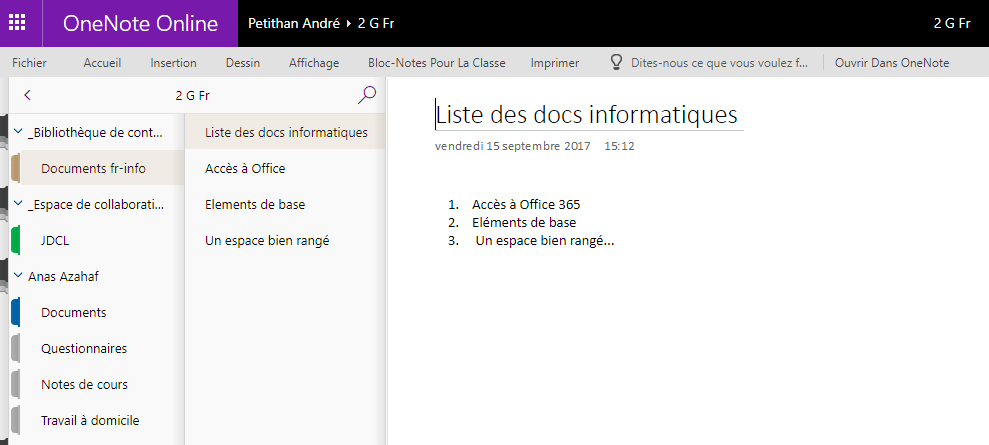Click the OneNote Online brand link
The width and height of the screenshot is (989, 445).
(140, 23)
